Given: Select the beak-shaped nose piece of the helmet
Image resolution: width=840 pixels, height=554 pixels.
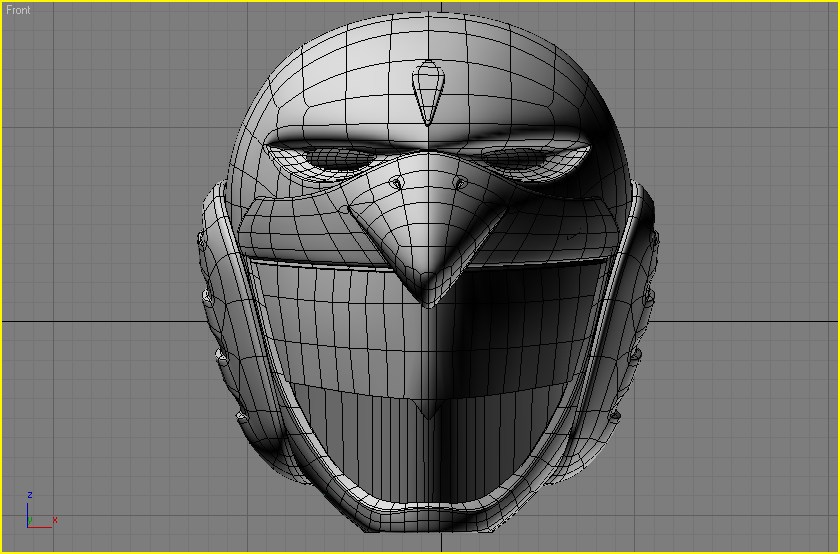Looking at the screenshot, I should coord(428,230).
